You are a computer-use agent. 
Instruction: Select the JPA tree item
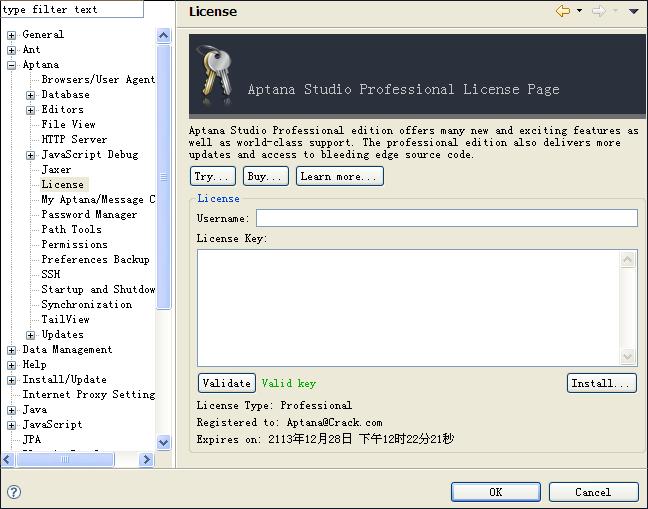[31, 440]
